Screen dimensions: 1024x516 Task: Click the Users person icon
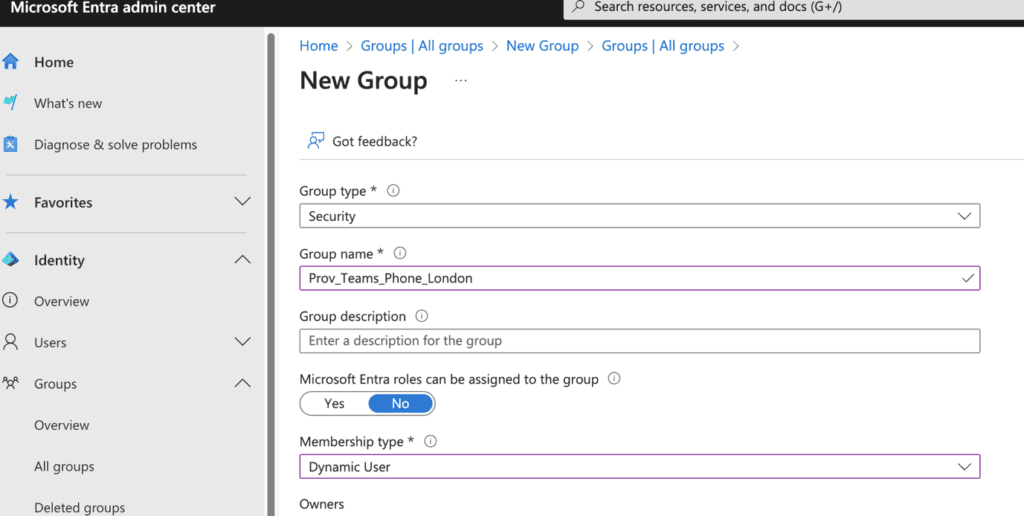pyautogui.click(x=10, y=342)
